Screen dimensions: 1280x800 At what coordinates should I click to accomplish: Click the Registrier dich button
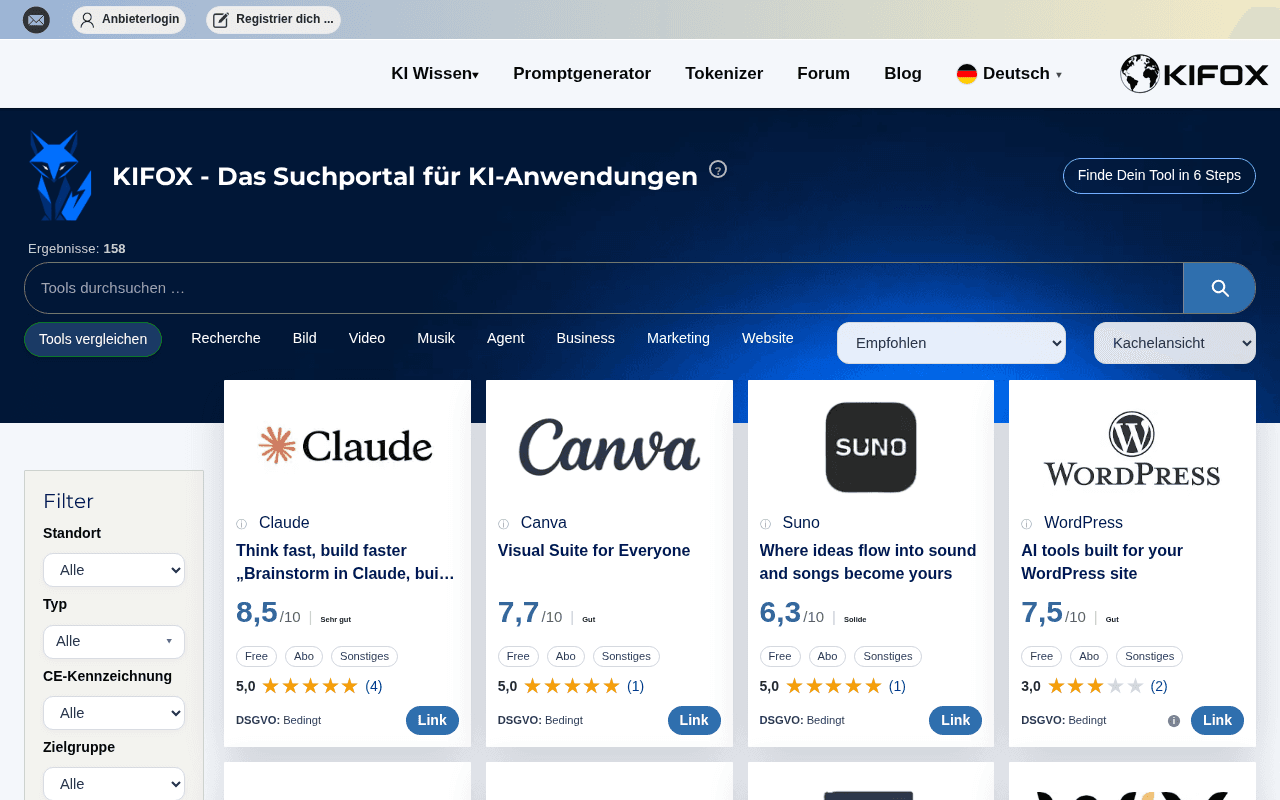273,19
